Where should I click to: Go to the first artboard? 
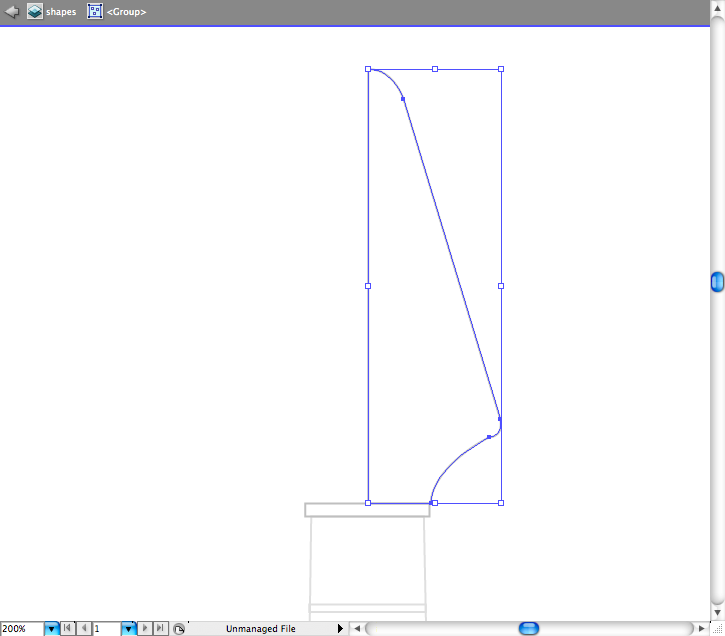click(x=67, y=629)
